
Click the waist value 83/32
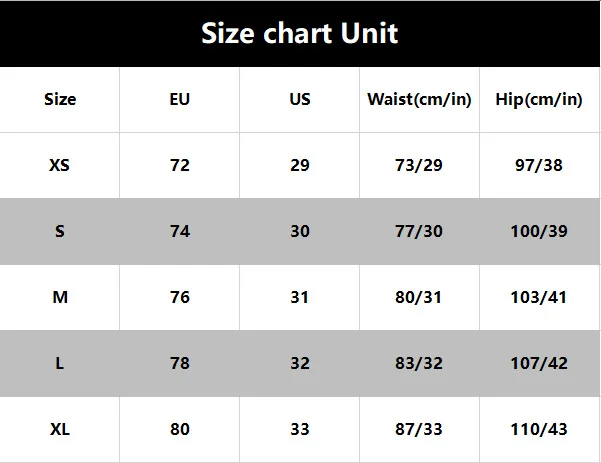pos(419,363)
